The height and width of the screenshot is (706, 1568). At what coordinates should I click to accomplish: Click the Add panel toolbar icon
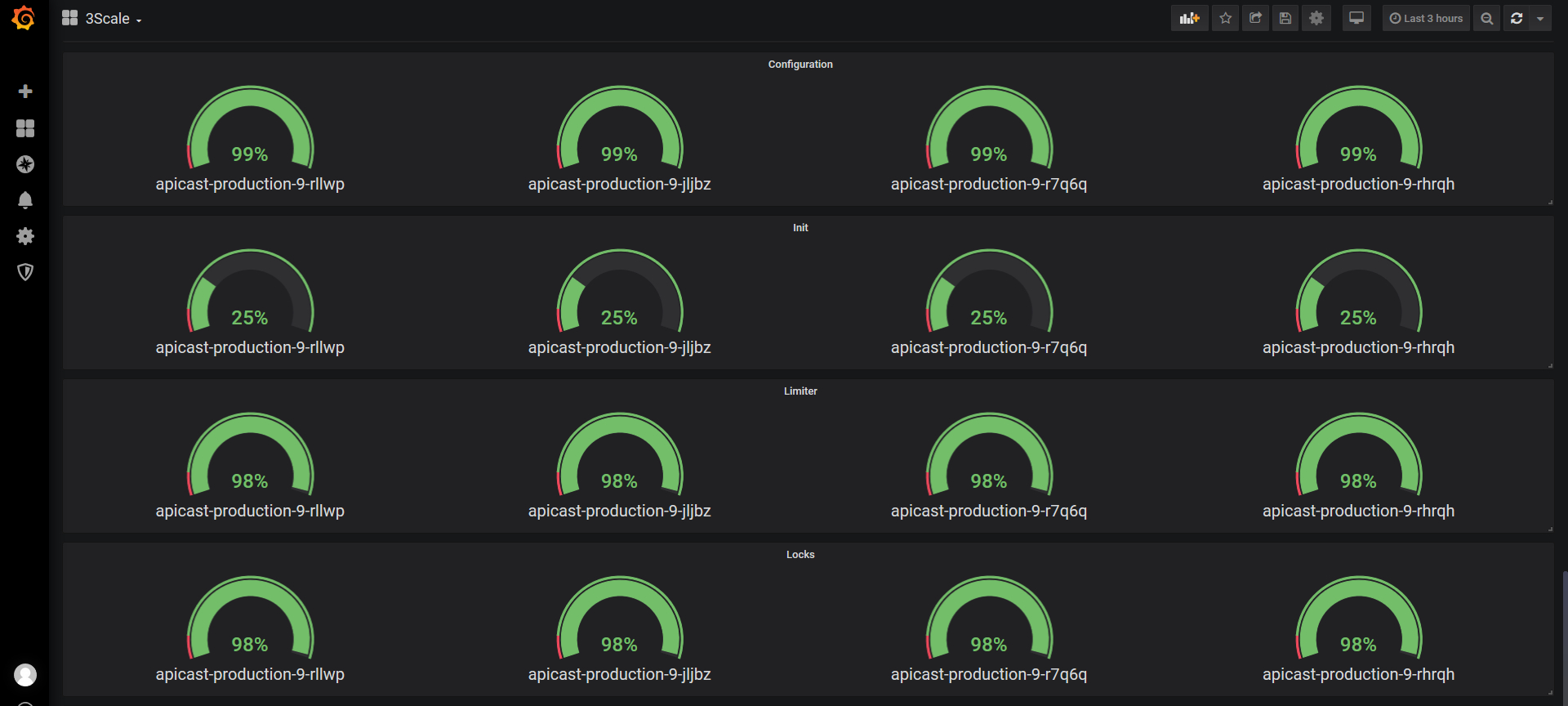point(1189,18)
